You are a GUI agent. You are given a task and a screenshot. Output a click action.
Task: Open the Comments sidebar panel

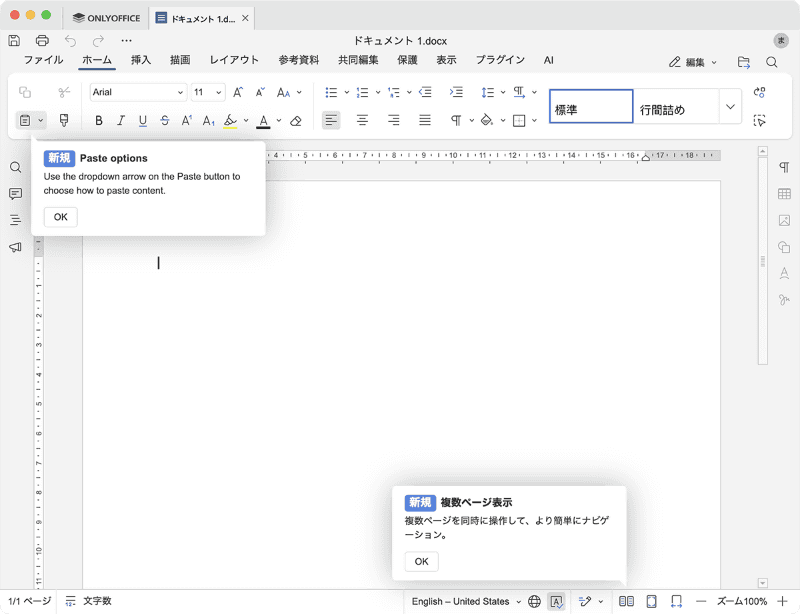click(x=15, y=193)
